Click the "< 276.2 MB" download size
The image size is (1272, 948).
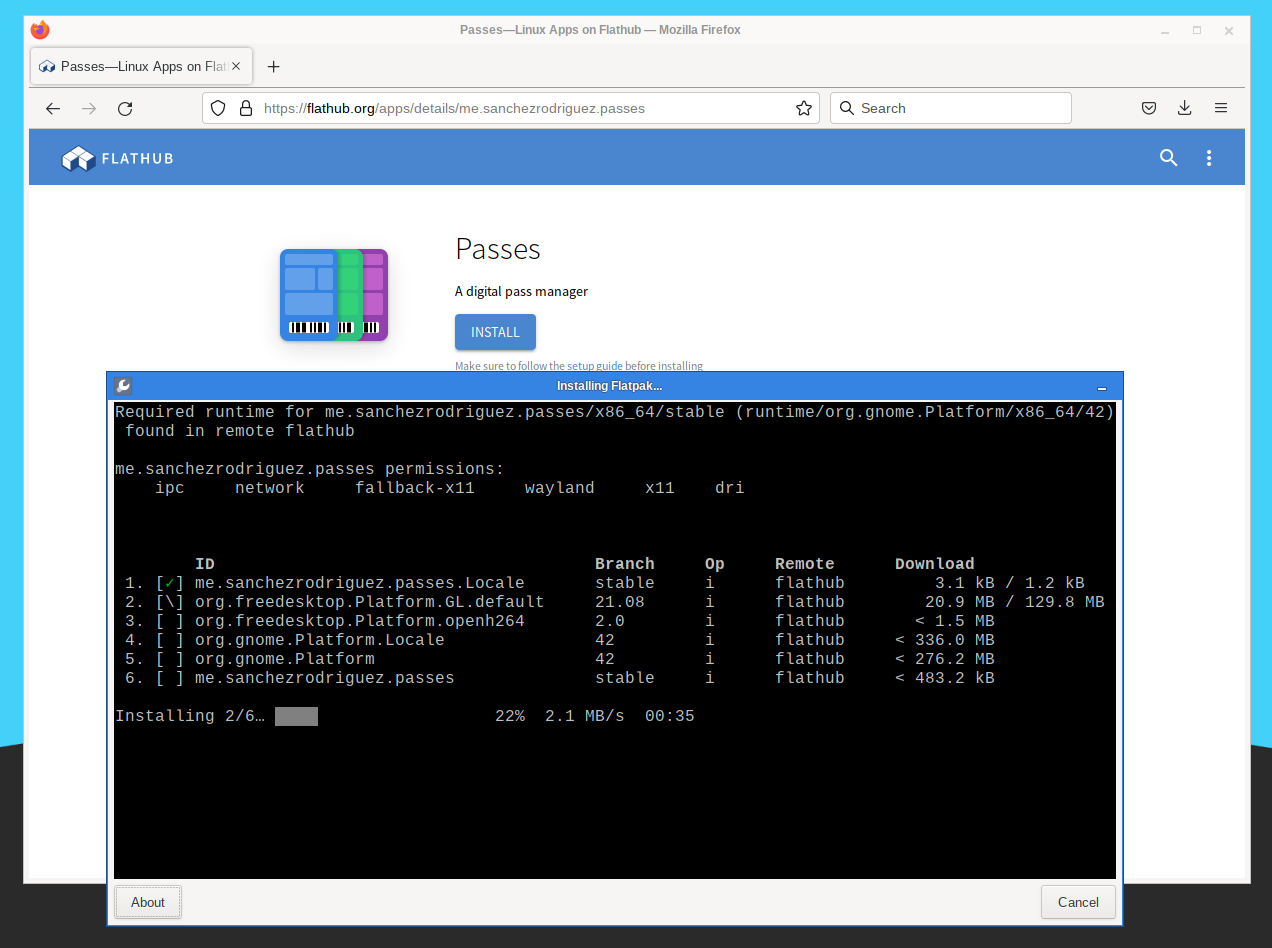[x=945, y=659]
